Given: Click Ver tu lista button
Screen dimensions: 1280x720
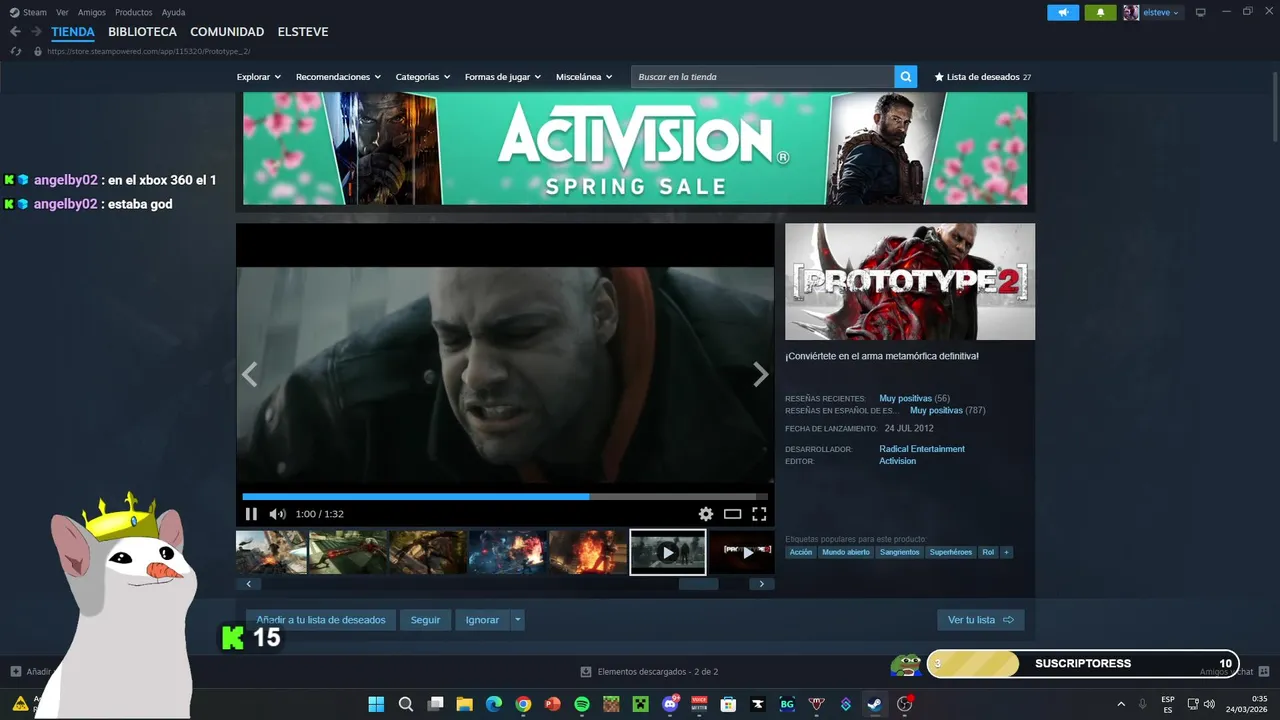Looking at the screenshot, I should point(980,620).
